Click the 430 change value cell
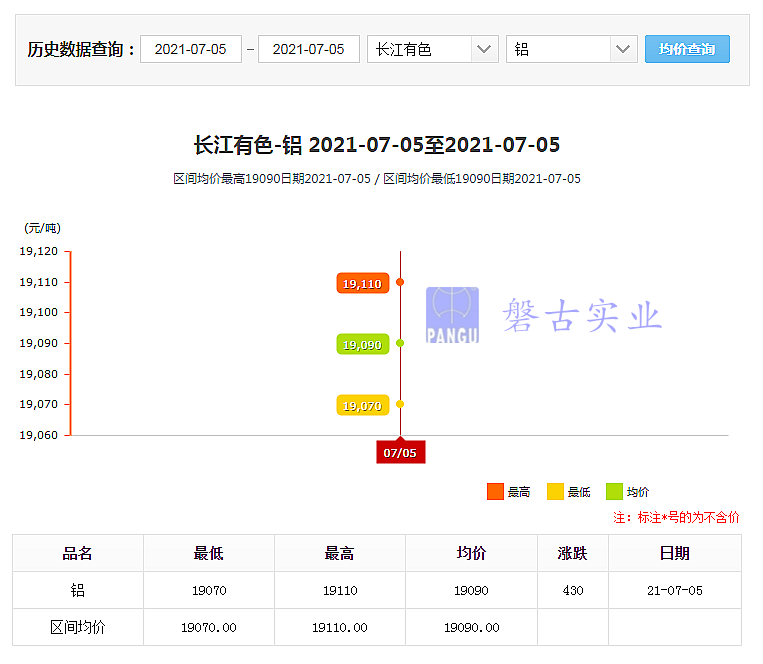Viewport: 763px width, 664px height. click(x=573, y=590)
